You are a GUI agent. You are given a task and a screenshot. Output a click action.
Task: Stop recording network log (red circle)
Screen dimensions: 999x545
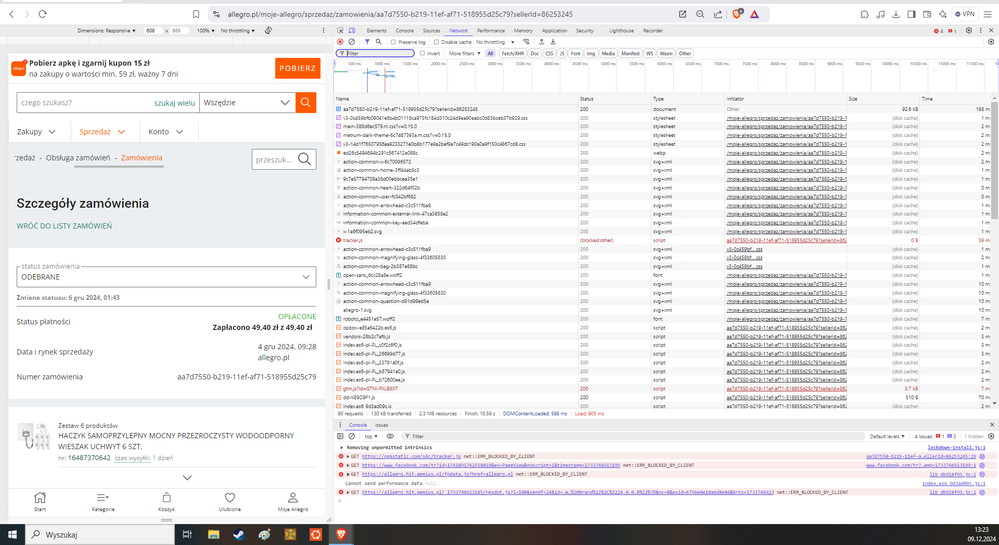(x=340, y=42)
